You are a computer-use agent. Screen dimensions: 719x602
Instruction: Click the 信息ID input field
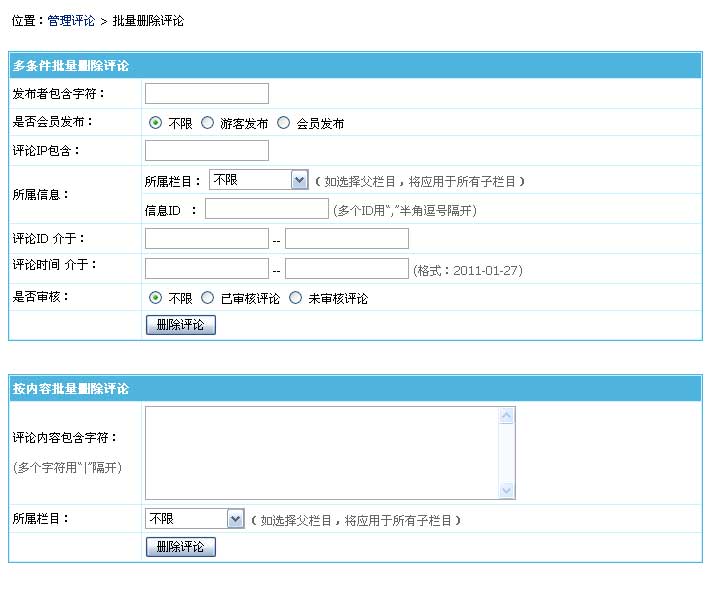coord(267,209)
